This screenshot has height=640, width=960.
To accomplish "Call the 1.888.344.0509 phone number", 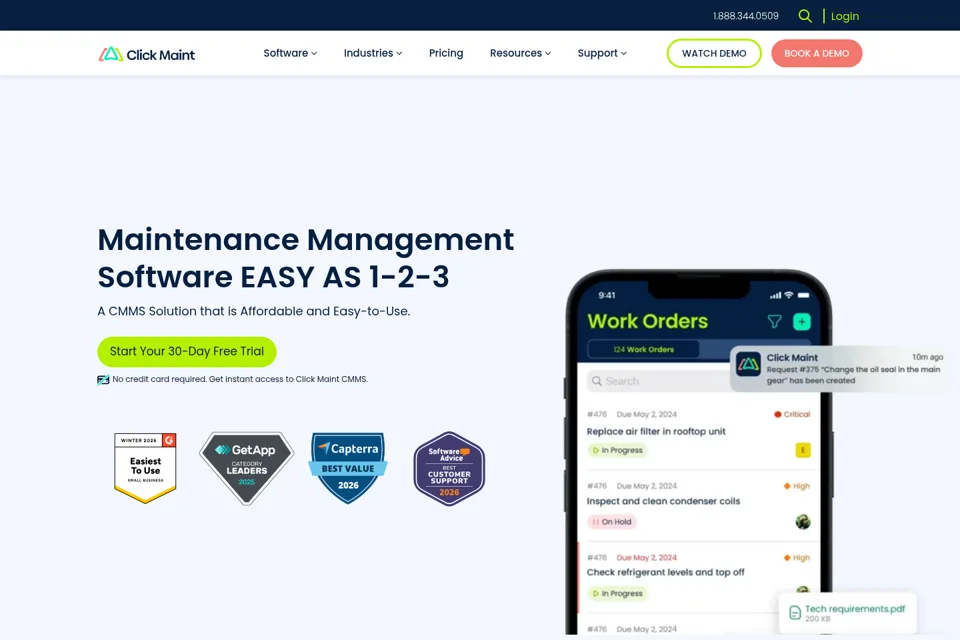I will (746, 16).
